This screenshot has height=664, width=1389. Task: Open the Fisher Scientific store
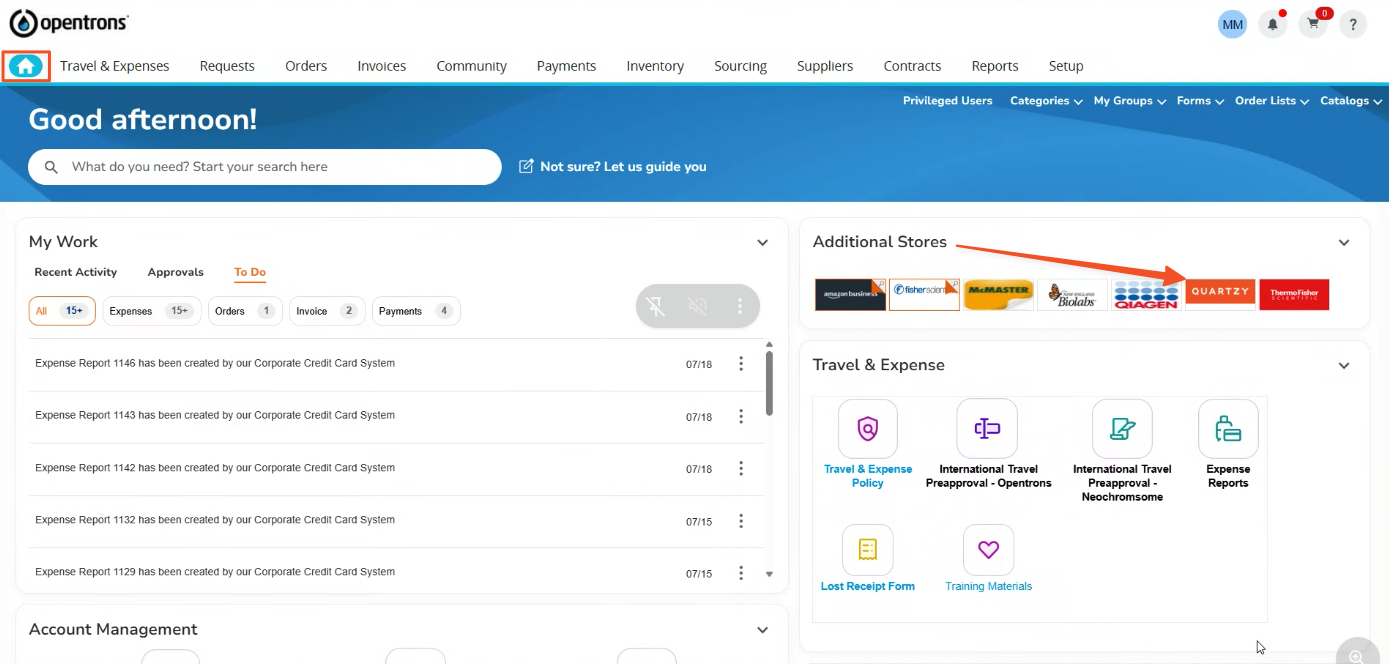pos(924,295)
